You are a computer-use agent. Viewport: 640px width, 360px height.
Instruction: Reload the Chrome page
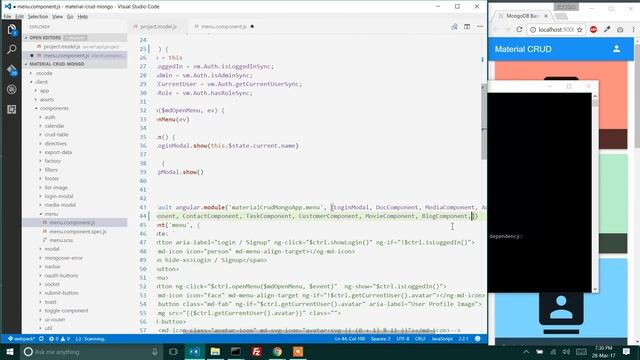[519, 29]
